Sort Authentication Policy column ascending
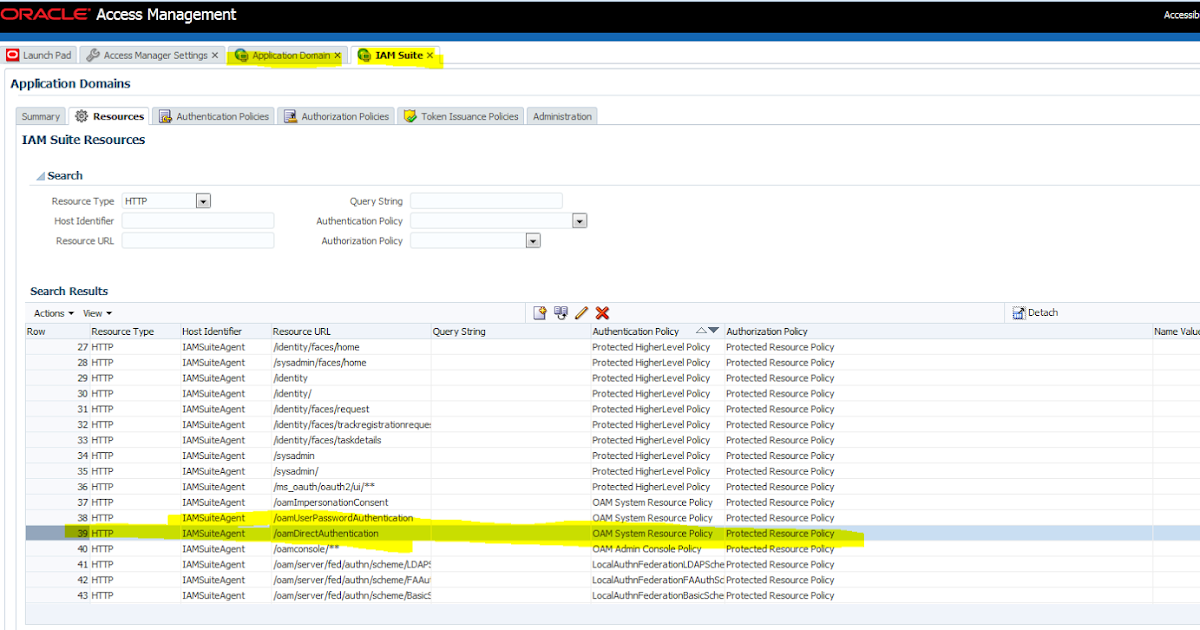This screenshot has height=630, width=1200. point(701,330)
